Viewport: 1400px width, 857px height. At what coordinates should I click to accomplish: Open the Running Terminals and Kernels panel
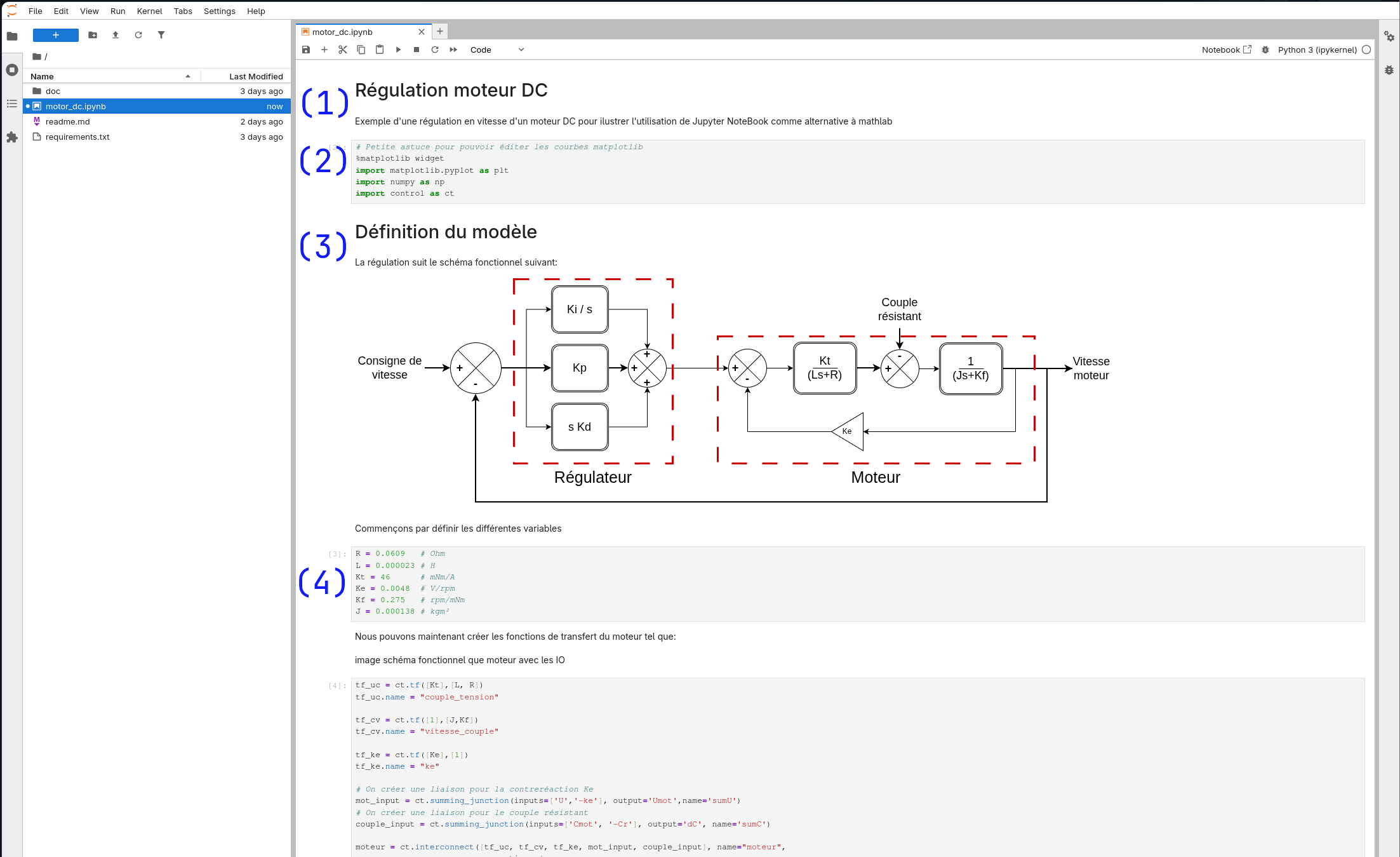[12, 70]
